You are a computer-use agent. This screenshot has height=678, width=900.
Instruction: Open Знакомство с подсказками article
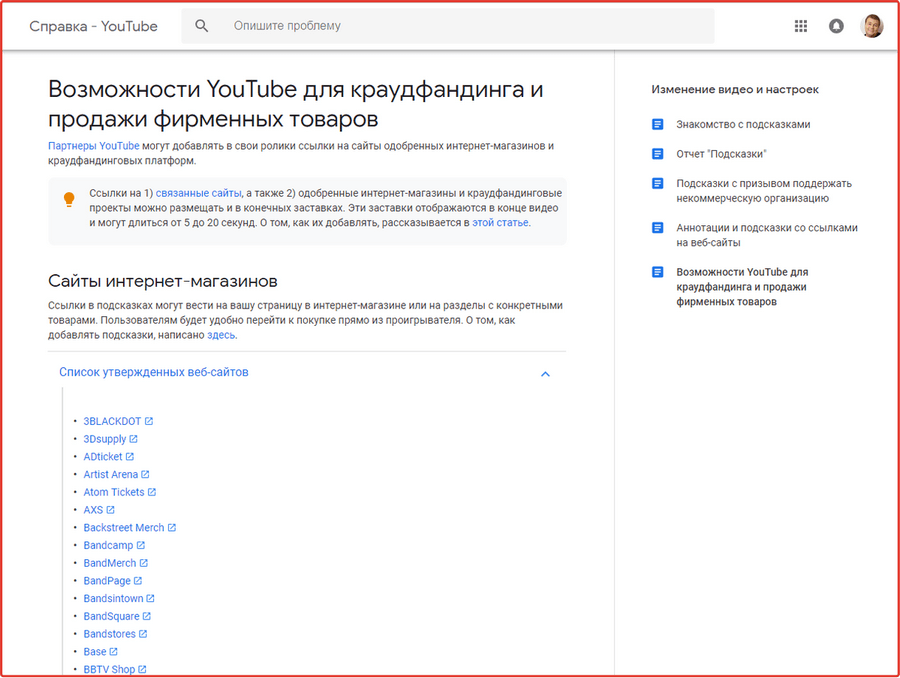click(743, 125)
